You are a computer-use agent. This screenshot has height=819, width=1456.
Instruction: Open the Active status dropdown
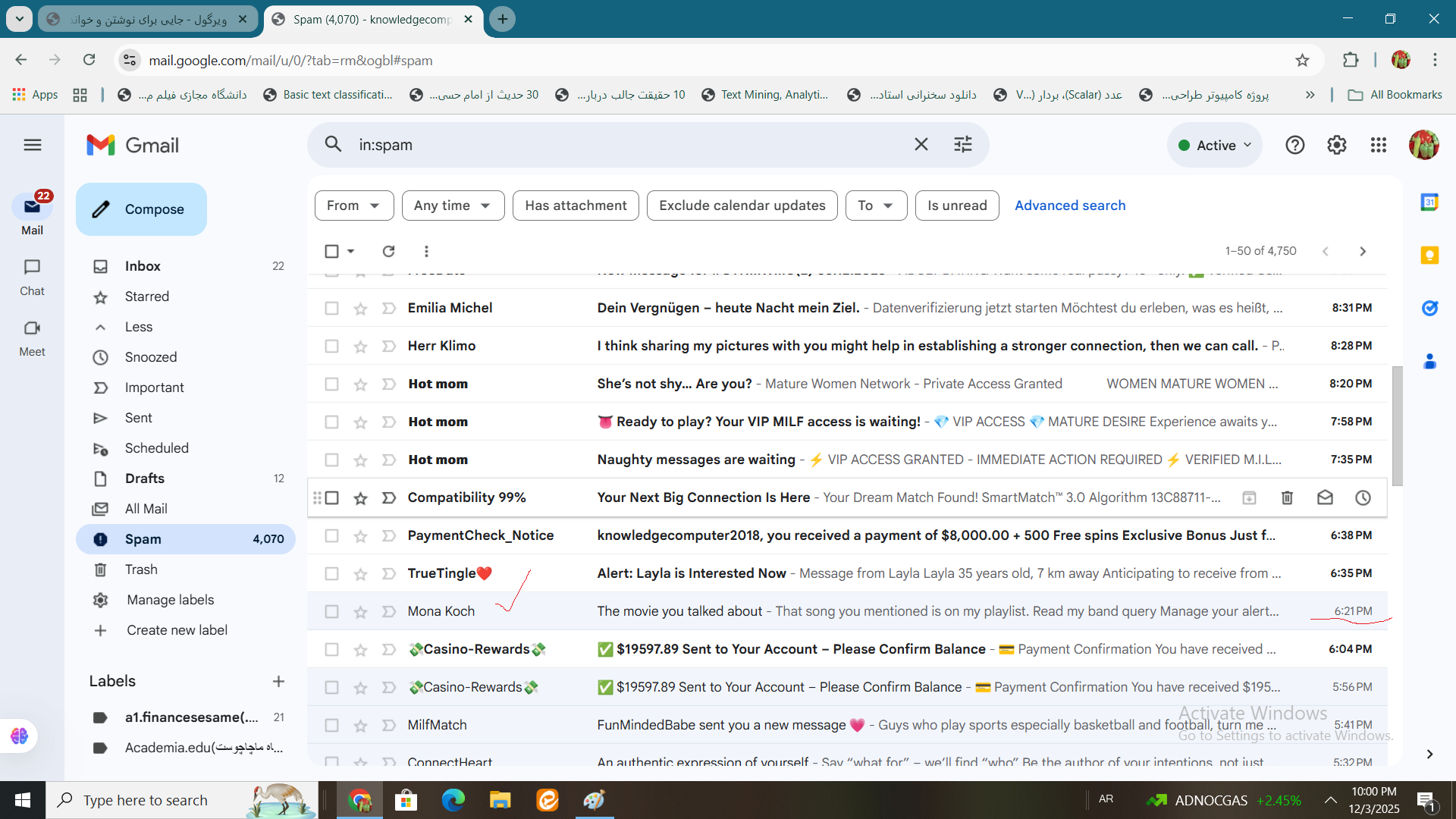[1215, 145]
